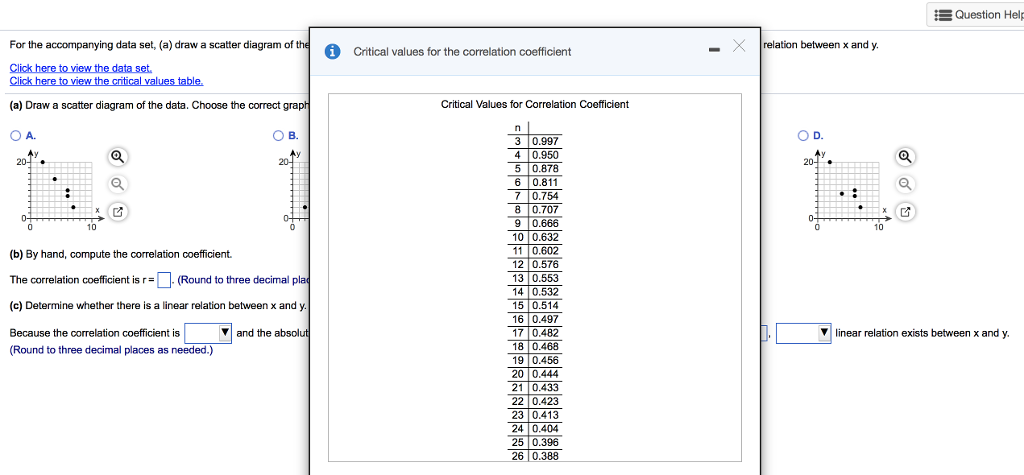
Task: Click the info icon in the dialog header
Action: coord(333,51)
